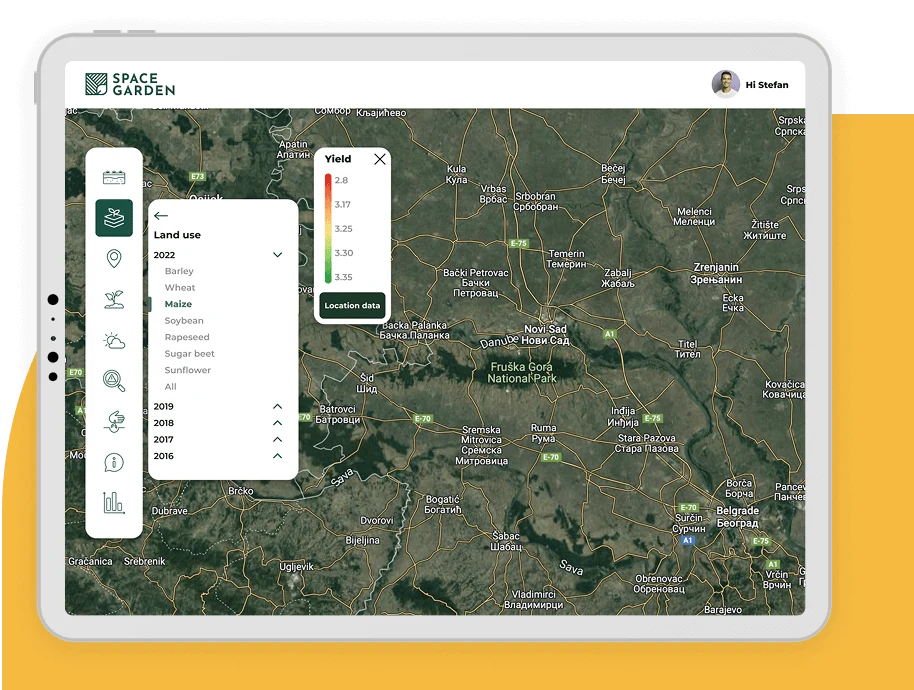Click the Zrenjanin label on the map

click(716, 273)
